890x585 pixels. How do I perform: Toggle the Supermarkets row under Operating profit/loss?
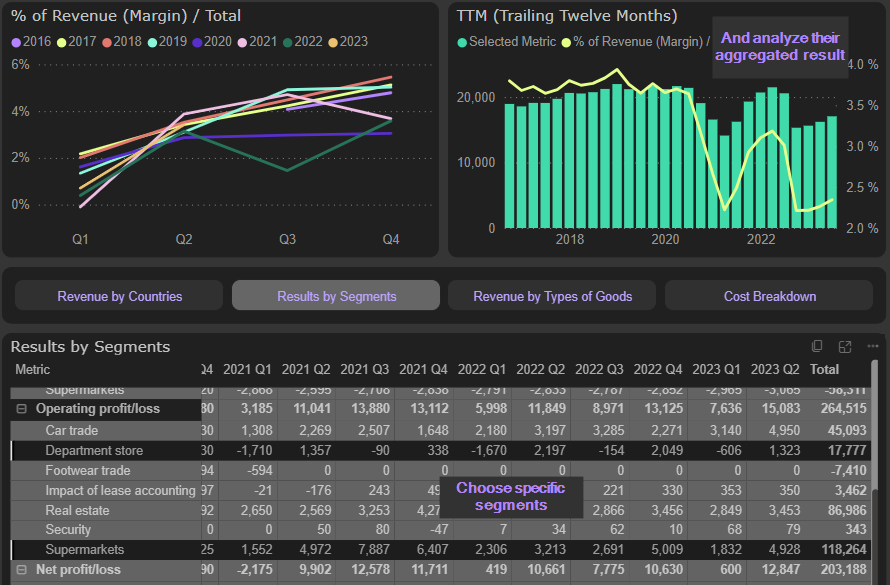[x=85, y=549]
